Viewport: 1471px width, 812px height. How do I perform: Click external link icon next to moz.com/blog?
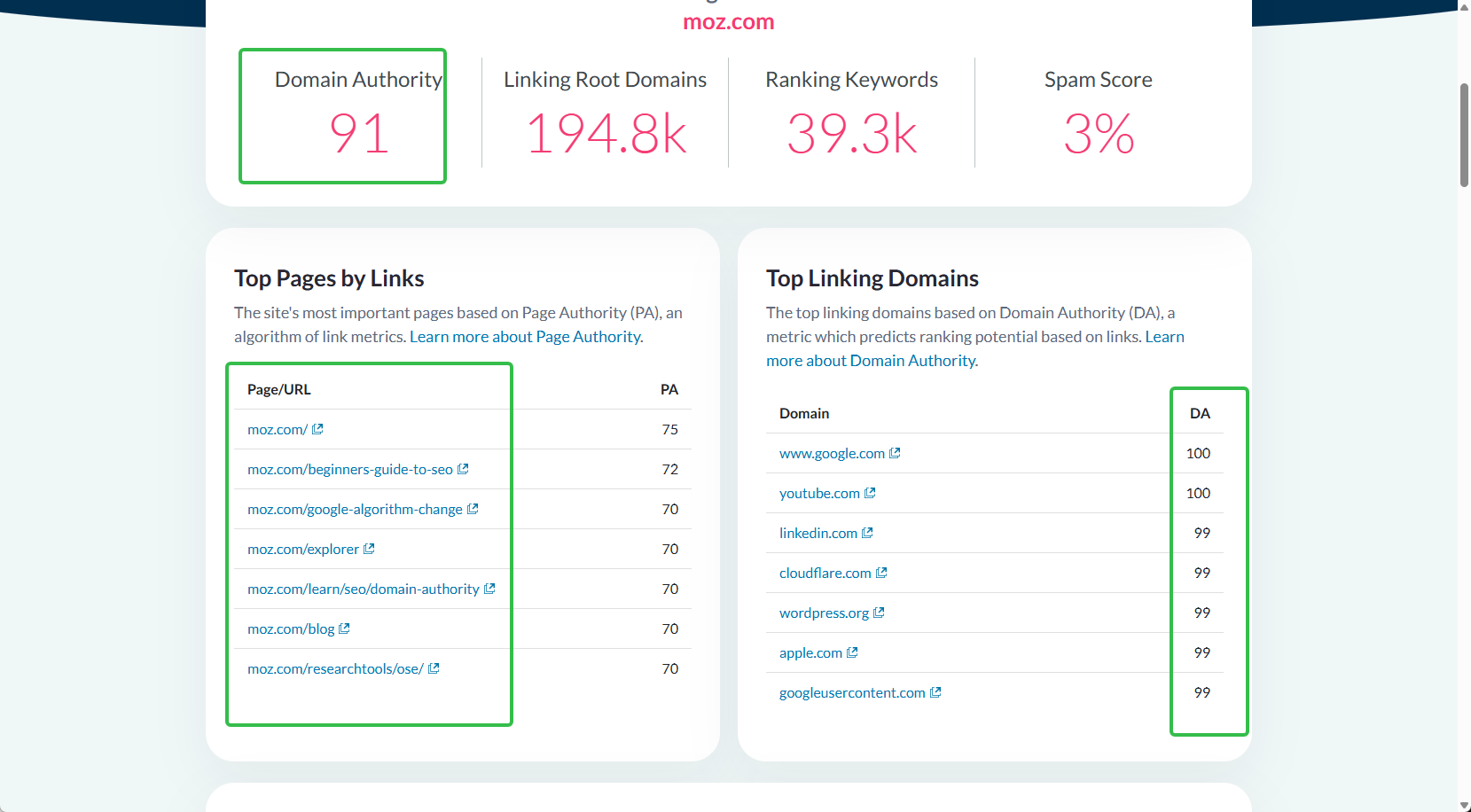click(x=344, y=629)
